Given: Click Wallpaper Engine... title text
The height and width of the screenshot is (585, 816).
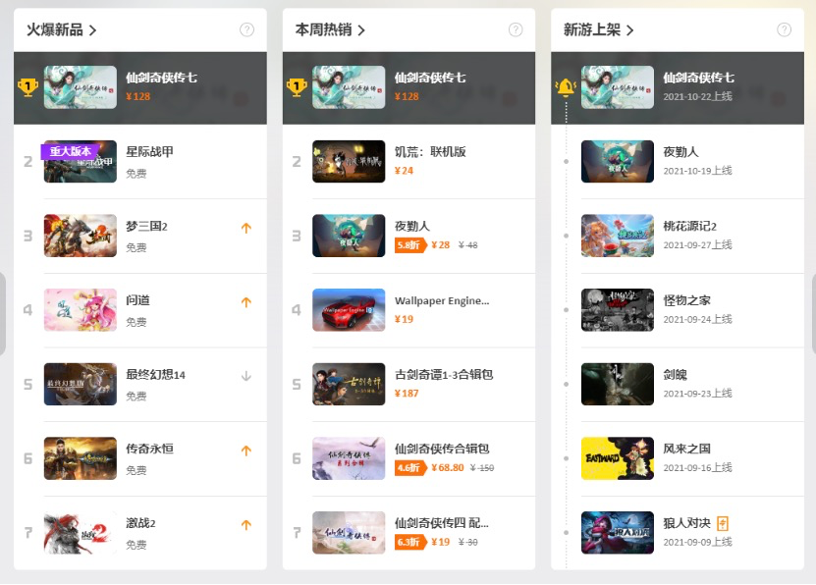Looking at the screenshot, I should 442,301.
